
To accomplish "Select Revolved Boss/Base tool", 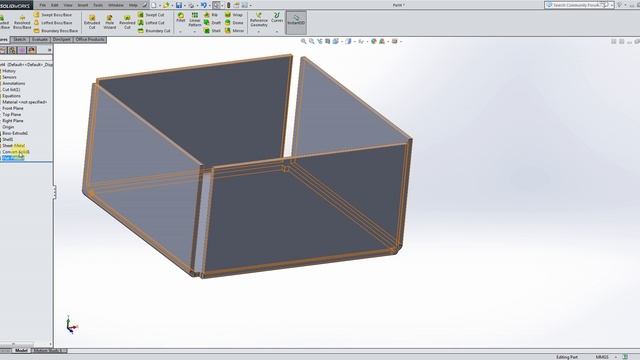I will pyautogui.click(x=22, y=22).
